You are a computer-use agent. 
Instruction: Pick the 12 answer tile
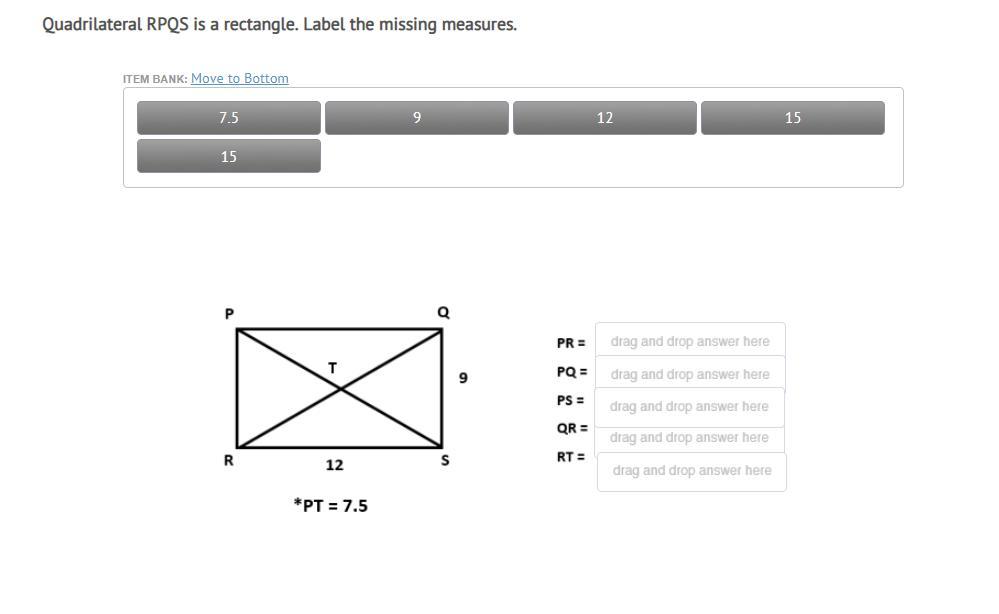pyautogui.click(x=605, y=118)
